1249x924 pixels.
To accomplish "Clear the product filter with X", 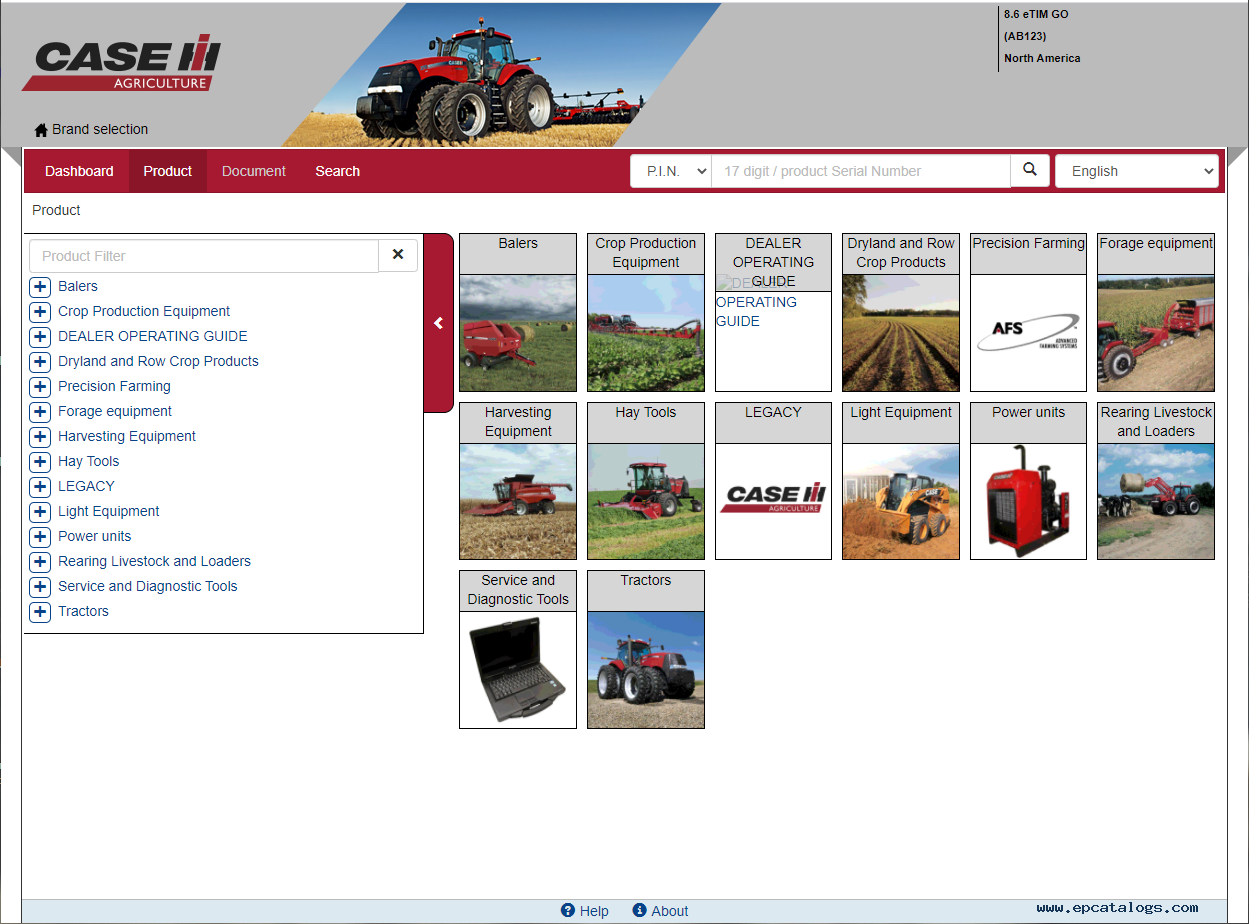I will click(398, 255).
